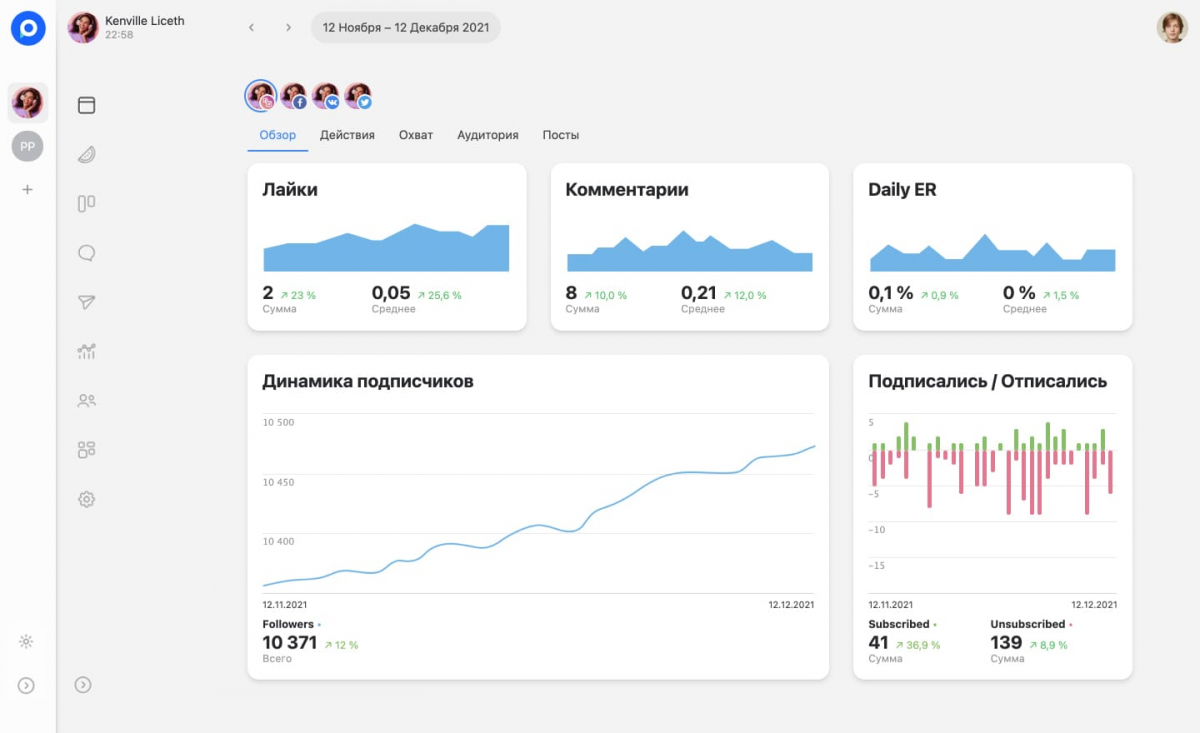Toggle light theme with the sun icon
The width and height of the screenshot is (1200, 733).
[27, 641]
